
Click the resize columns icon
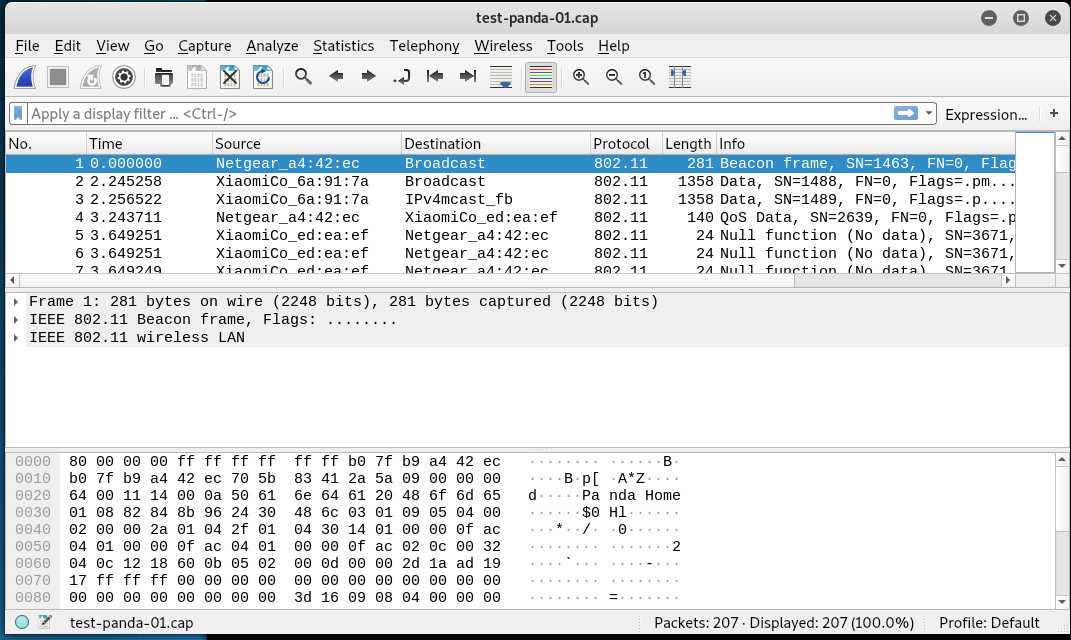click(x=680, y=77)
